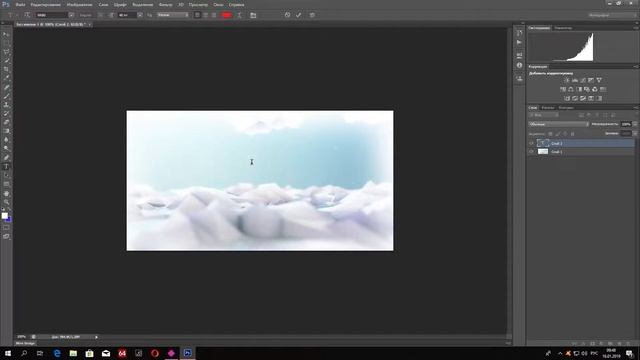Screen dimensions: 640x360
Task: Toggle lock all for layer
Action: (x=572, y=134)
